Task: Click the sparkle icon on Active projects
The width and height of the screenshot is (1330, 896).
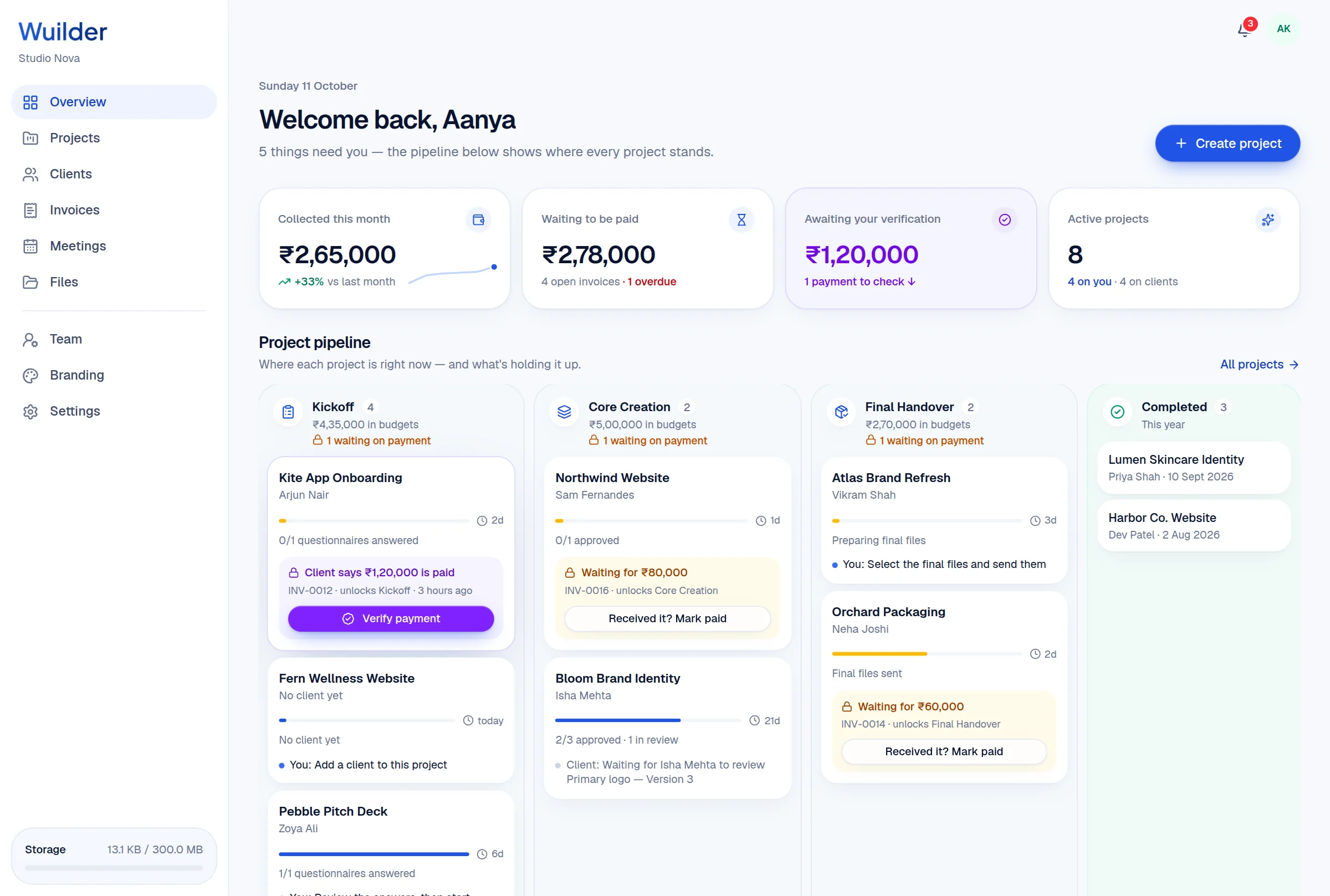Action: 1268,219
